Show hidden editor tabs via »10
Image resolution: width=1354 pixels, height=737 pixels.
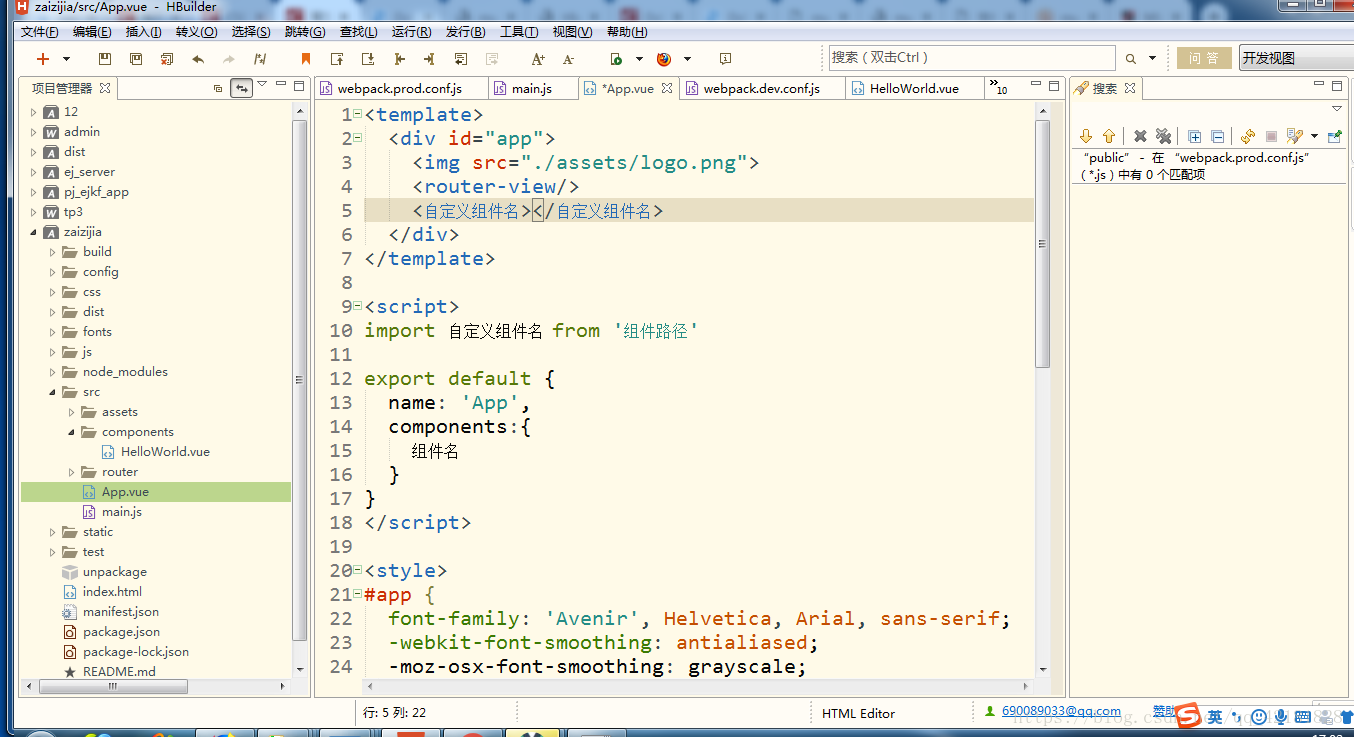click(x=998, y=88)
